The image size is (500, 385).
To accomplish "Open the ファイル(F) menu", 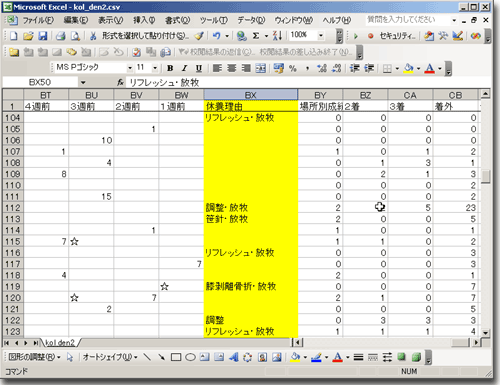I will (38, 20).
